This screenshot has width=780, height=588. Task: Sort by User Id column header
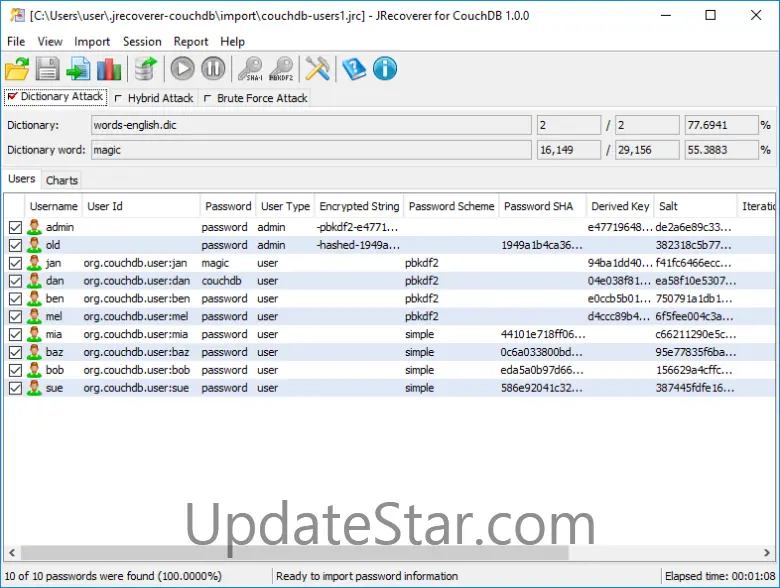point(141,206)
